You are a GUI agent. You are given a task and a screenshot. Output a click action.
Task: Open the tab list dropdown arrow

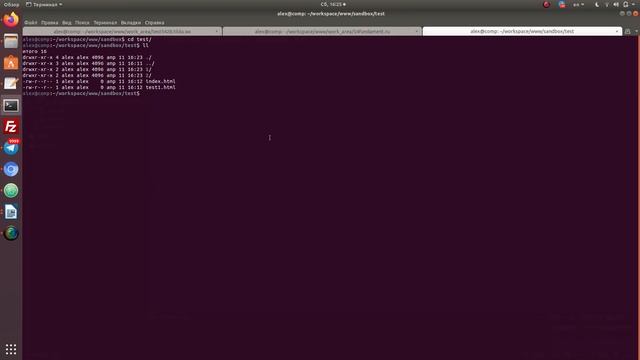click(636, 31)
